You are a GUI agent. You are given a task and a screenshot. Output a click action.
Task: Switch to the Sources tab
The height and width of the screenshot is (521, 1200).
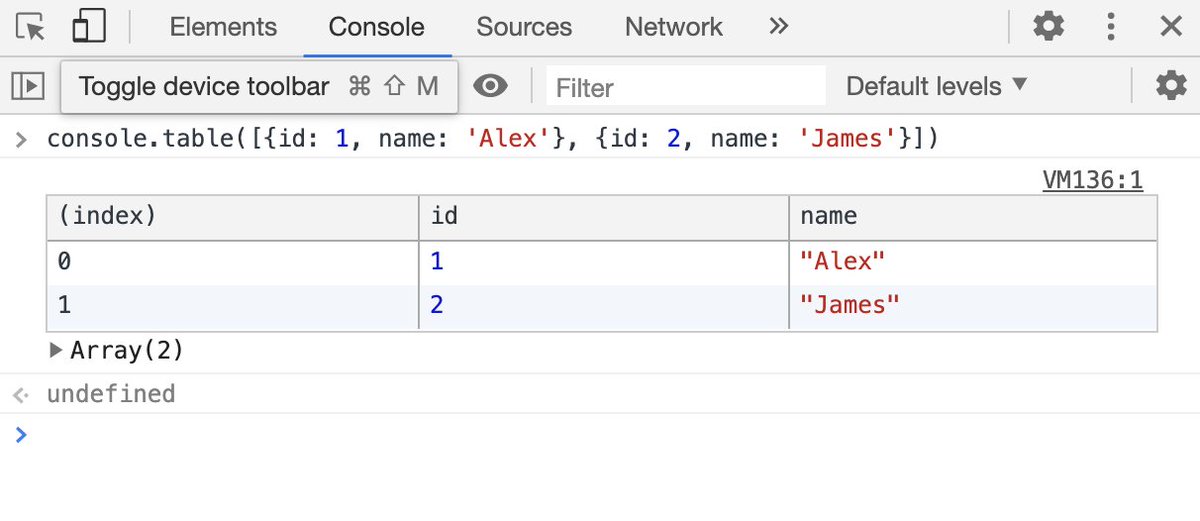[524, 27]
